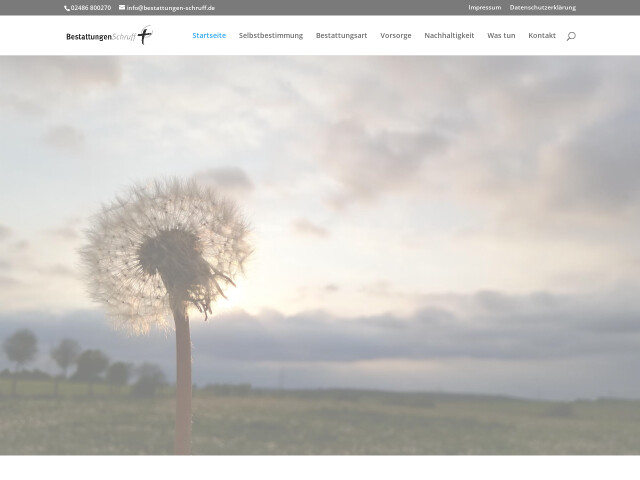Select Vorsorge in the navigation
Screen dimensions: 640x480
tap(396, 36)
